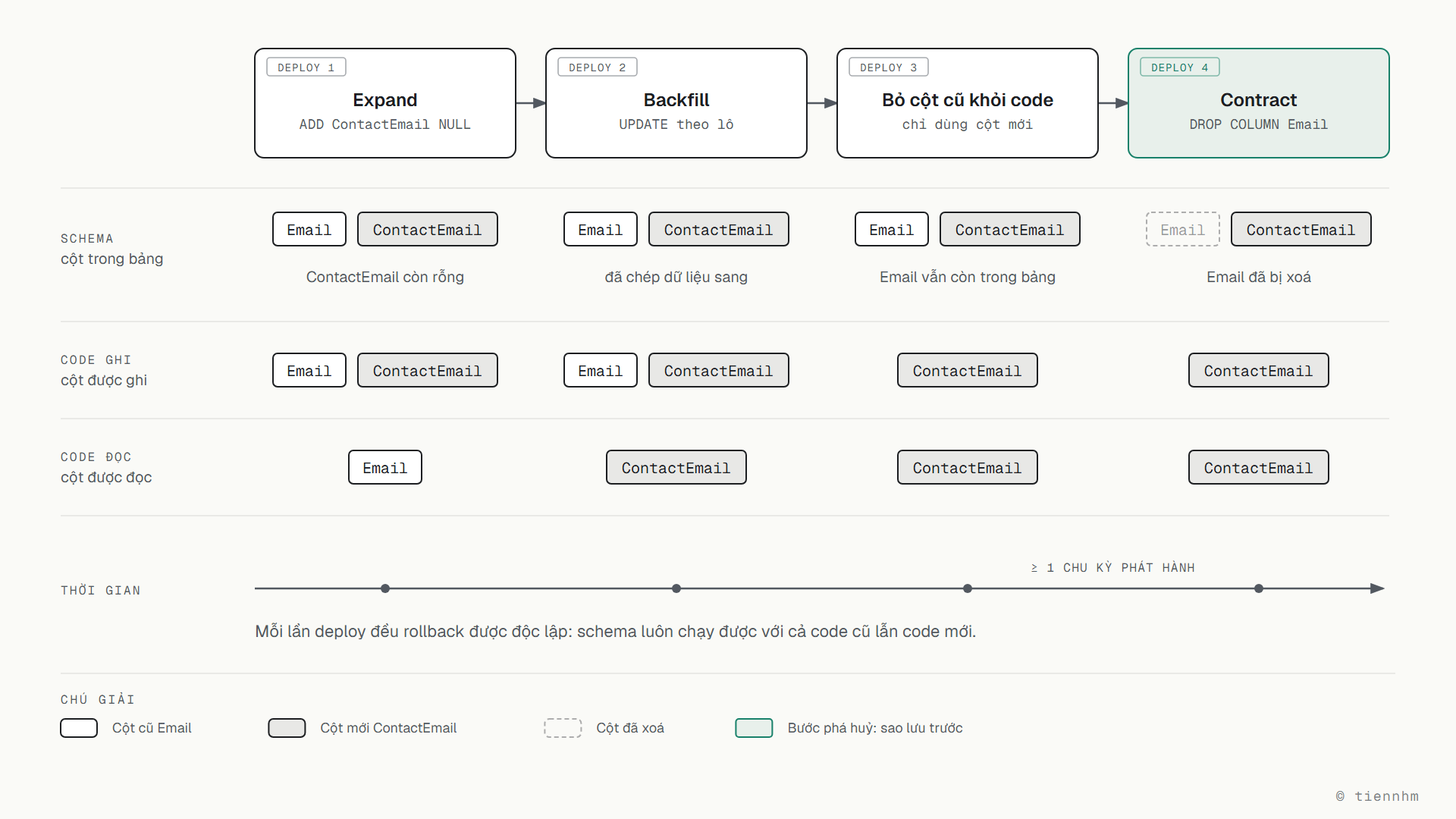
Task: Select Email chip above 'Email vẫn còn trong bảng'
Action: (892, 229)
